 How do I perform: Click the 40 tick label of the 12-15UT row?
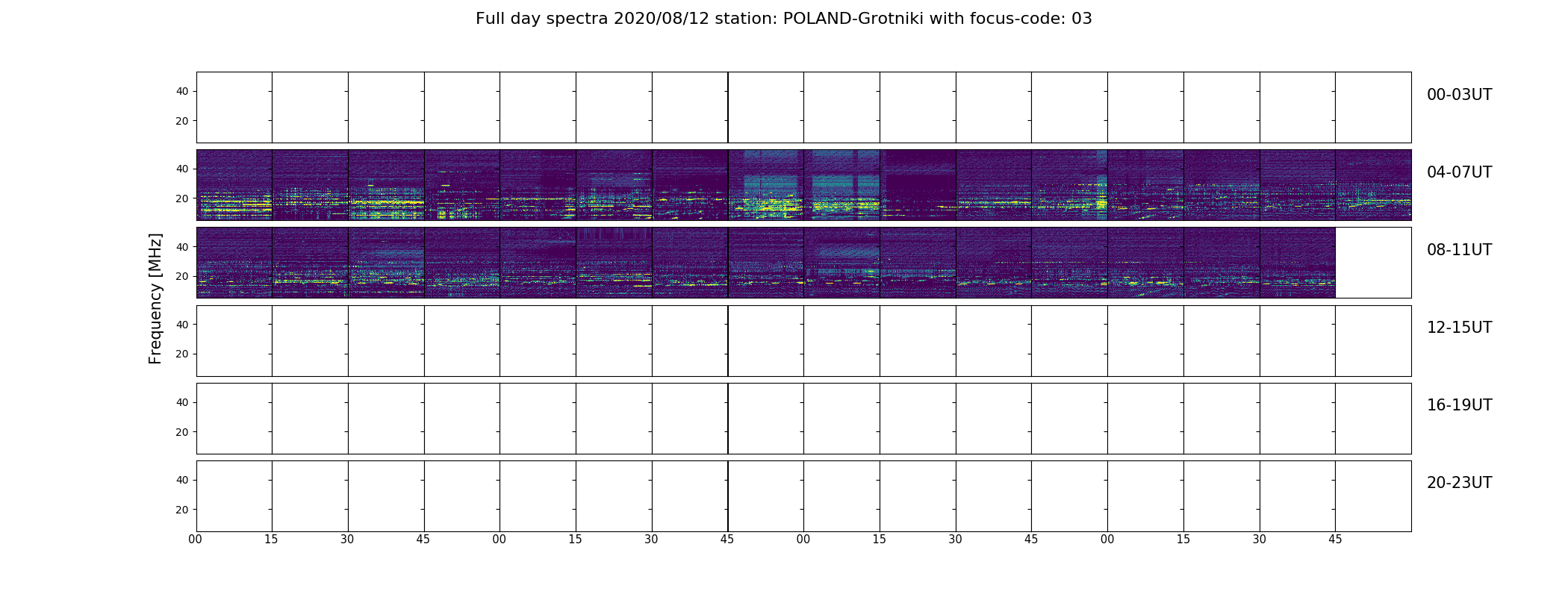click(181, 325)
